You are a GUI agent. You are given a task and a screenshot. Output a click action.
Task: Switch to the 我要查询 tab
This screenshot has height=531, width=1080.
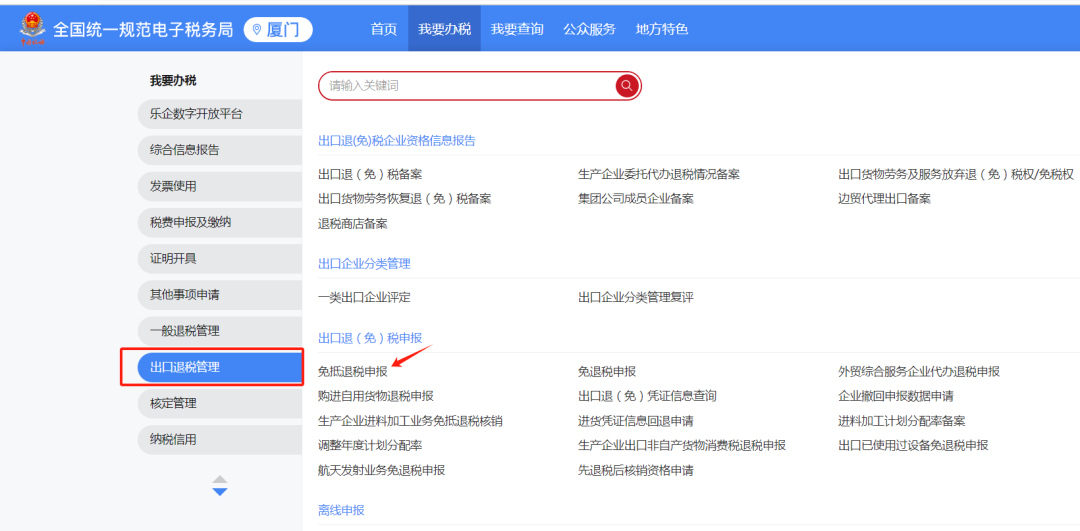pos(517,29)
